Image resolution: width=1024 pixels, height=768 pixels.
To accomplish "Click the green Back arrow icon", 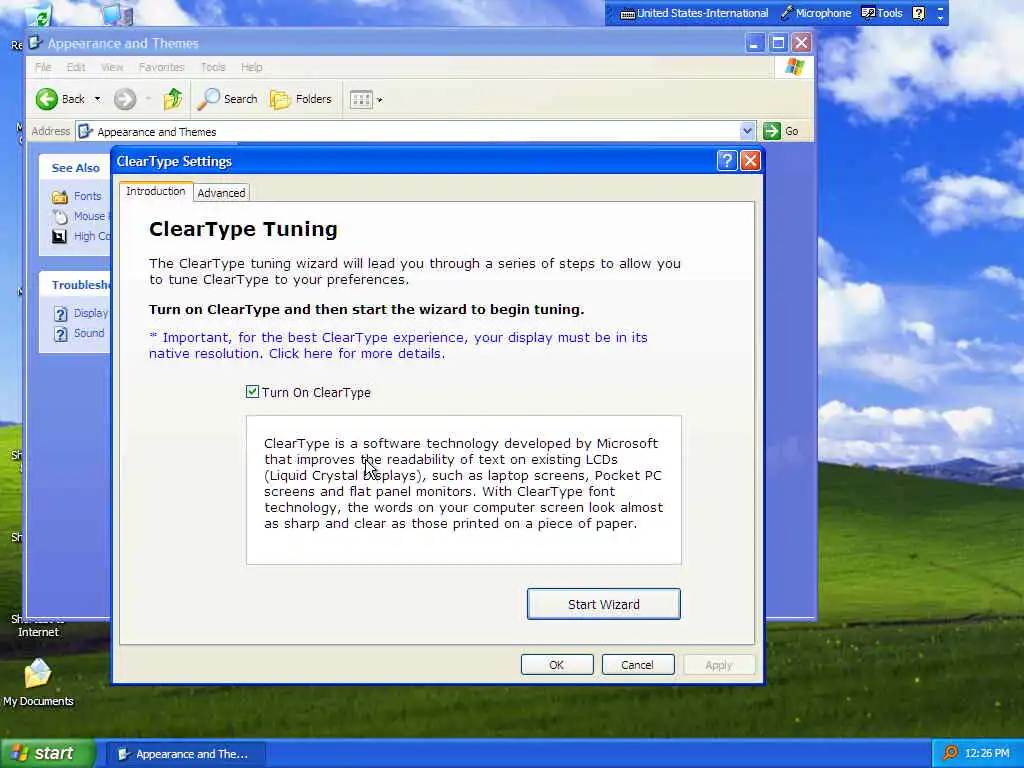I will tap(46, 99).
